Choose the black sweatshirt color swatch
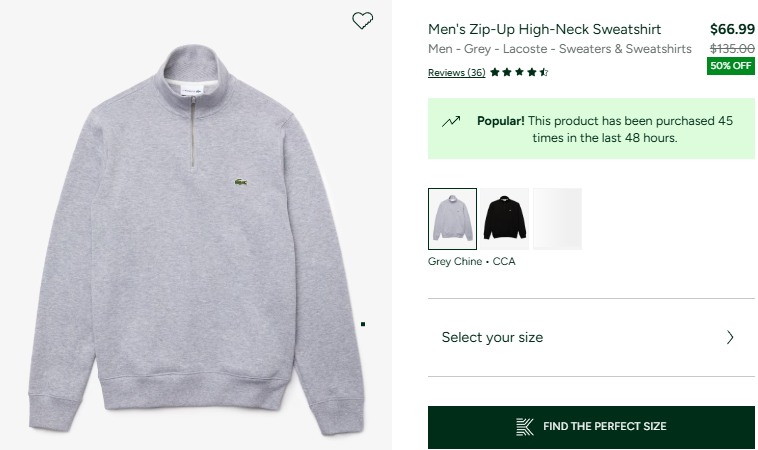The width and height of the screenshot is (758, 450). pyautogui.click(x=505, y=218)
